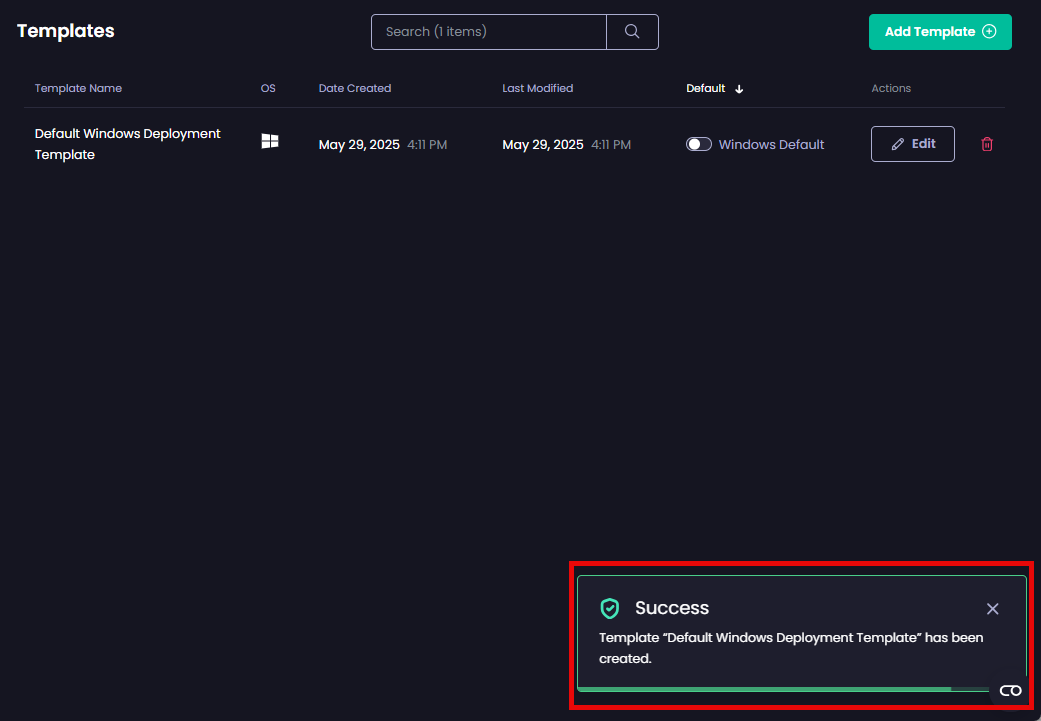The width and height of the screenshot is (1041, 721).
Task: Click the green notification progress bar
Action: [x=764, y=689]
